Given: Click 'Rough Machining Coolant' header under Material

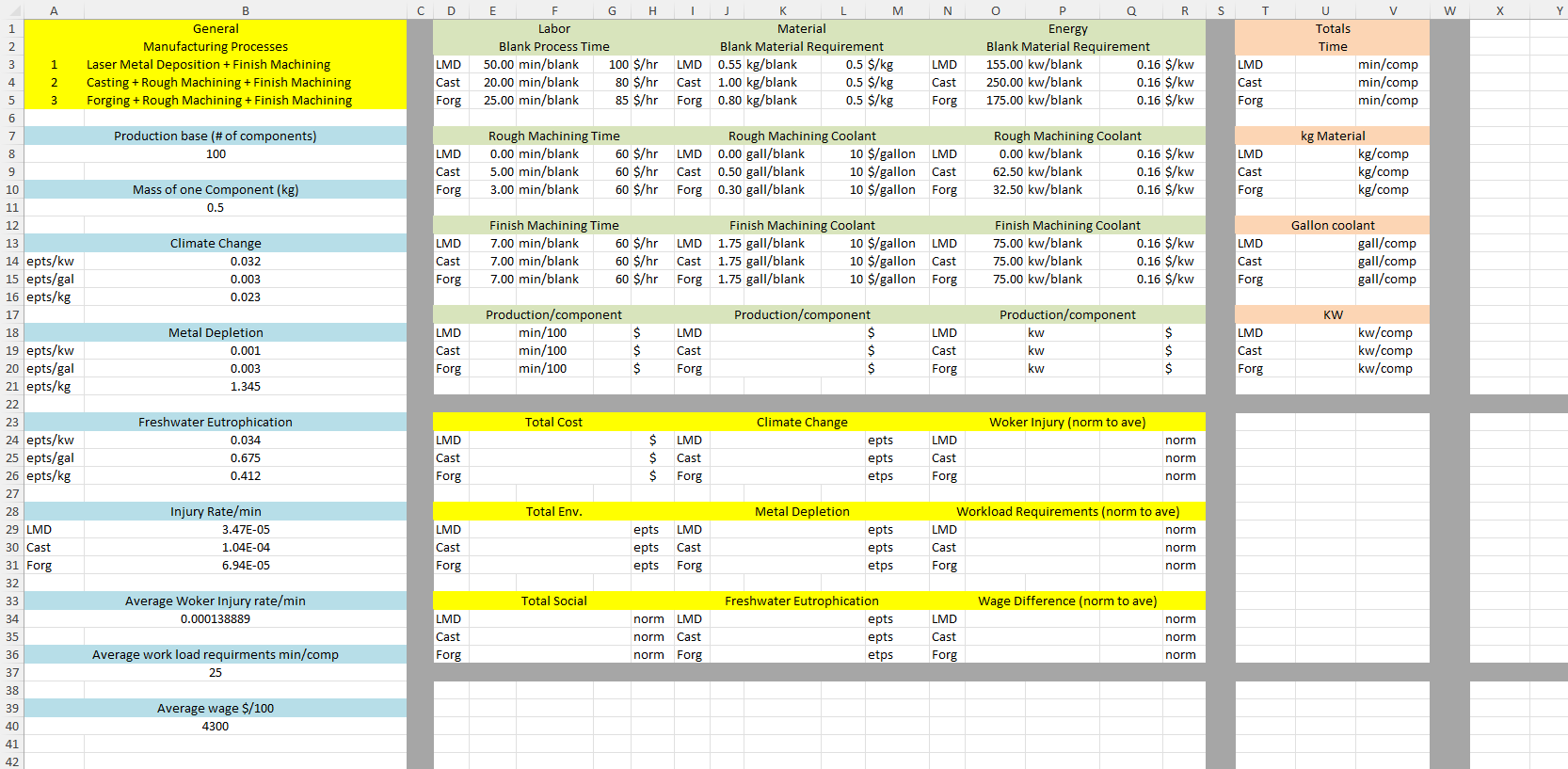Looking at the screenshot, I should coord(802,136).
